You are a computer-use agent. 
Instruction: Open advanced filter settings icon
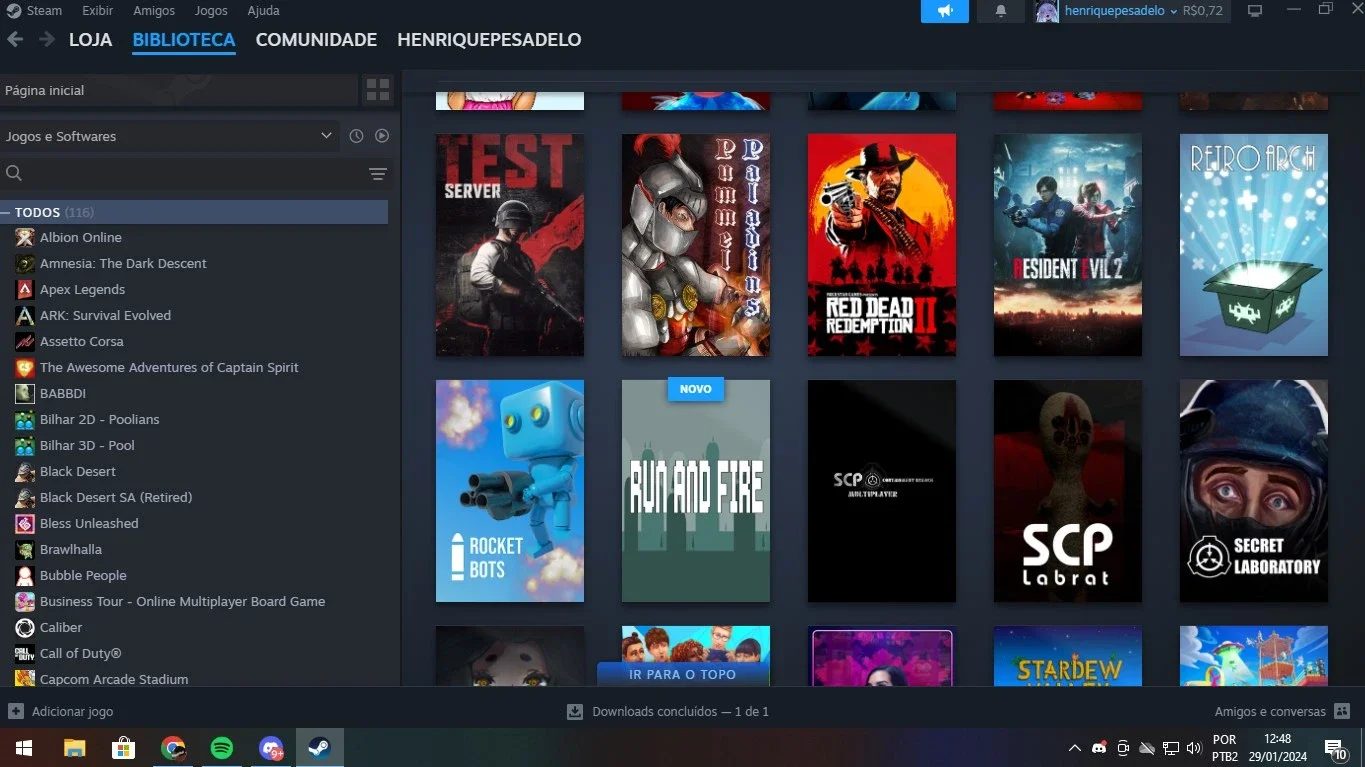pyautogui.click(x=378, y=174)
